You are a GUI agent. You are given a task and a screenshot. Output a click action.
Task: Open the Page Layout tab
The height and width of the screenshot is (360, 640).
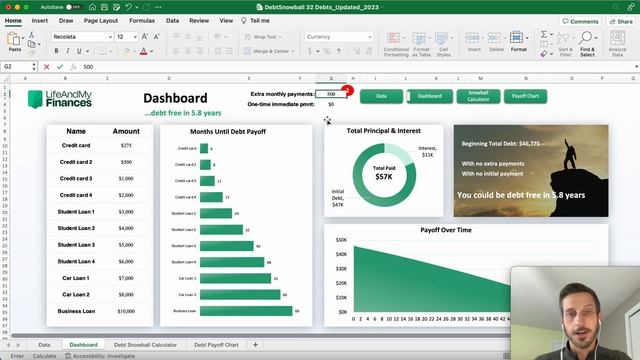(101, 20)
